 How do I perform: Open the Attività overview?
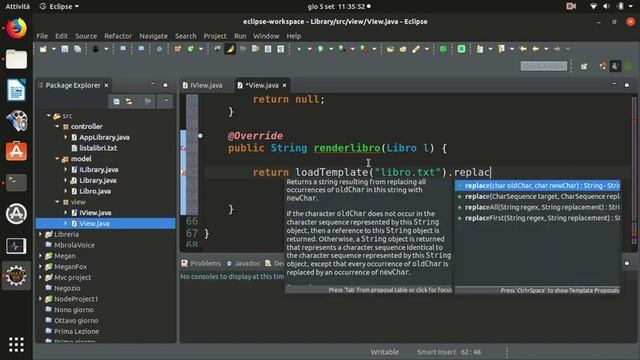pos(18,7)
